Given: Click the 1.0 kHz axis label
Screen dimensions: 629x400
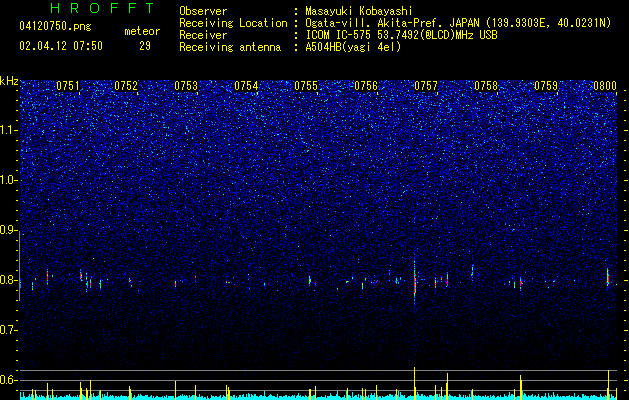Looking at the screenshot, I should pos(9,180).
